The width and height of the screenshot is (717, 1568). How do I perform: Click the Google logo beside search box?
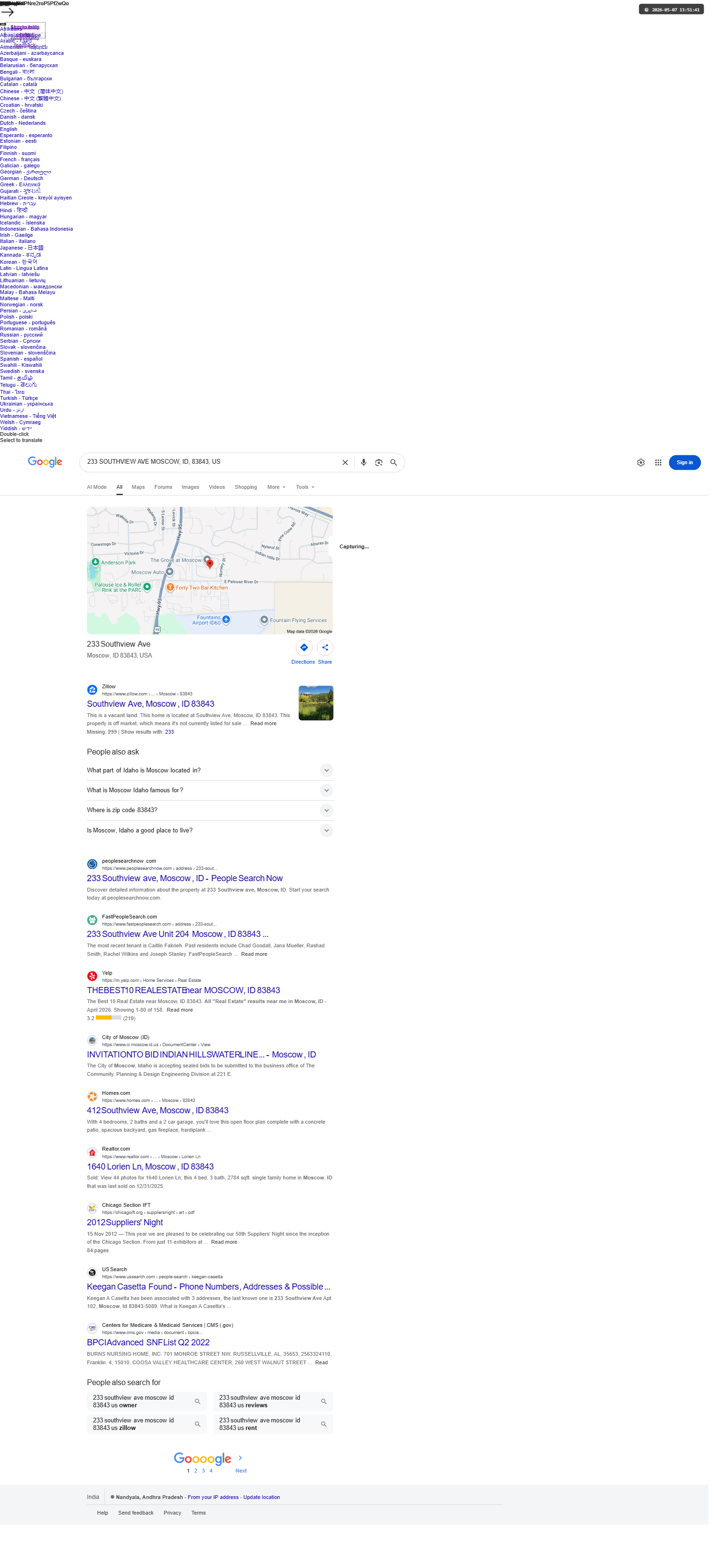pyautogui.click(x=45, y=462)
